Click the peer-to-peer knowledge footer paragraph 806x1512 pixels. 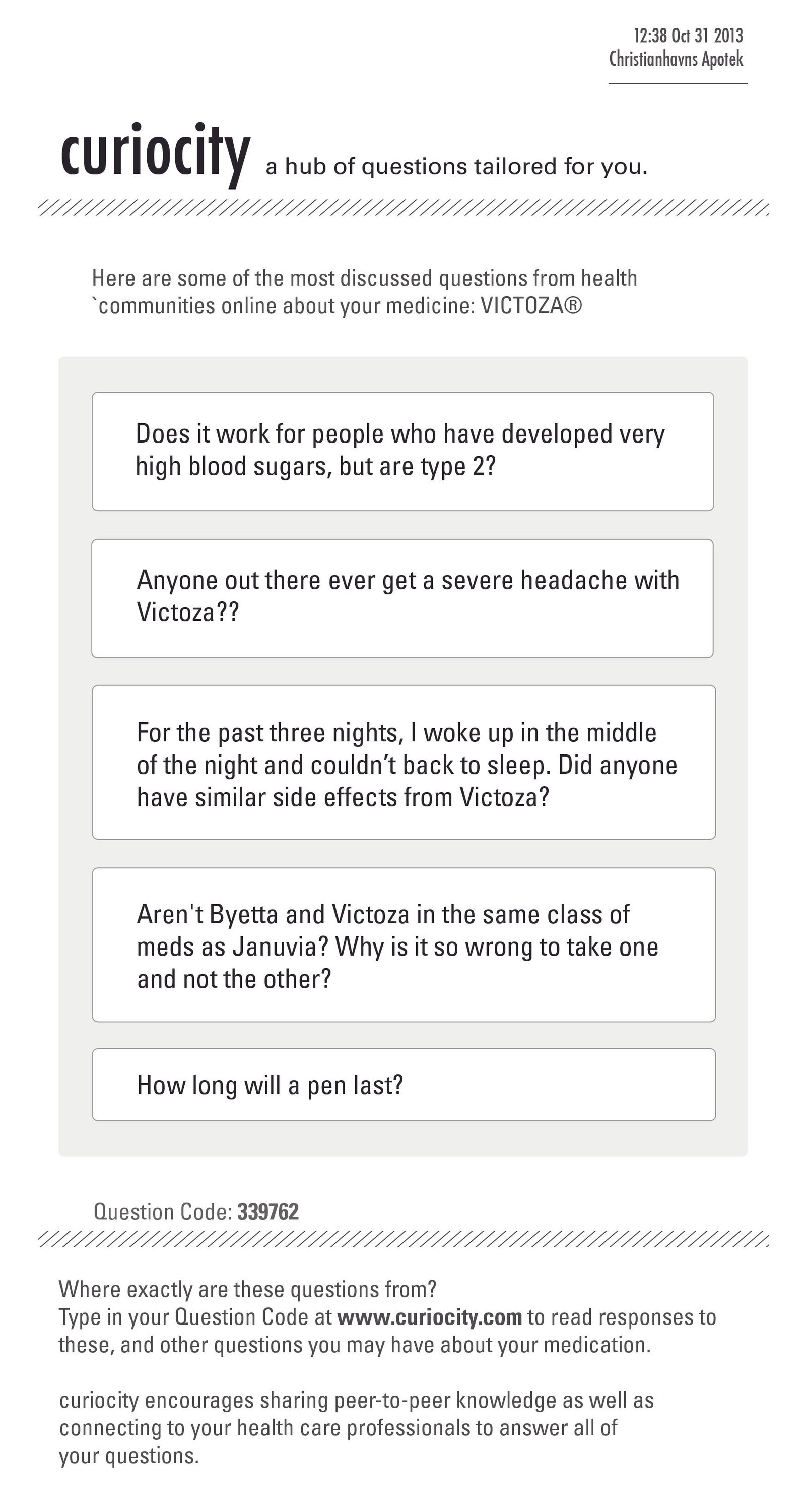point(357,1427)
